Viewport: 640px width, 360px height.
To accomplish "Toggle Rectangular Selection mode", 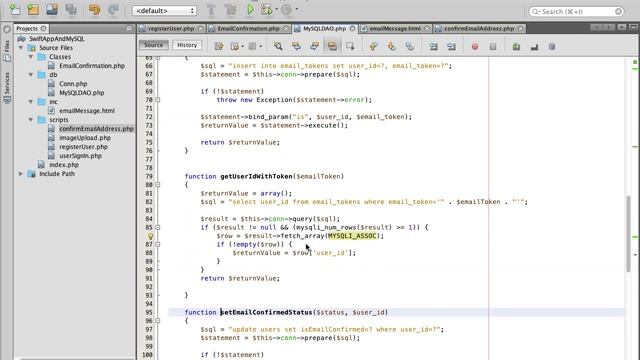I will click(350, 46).
